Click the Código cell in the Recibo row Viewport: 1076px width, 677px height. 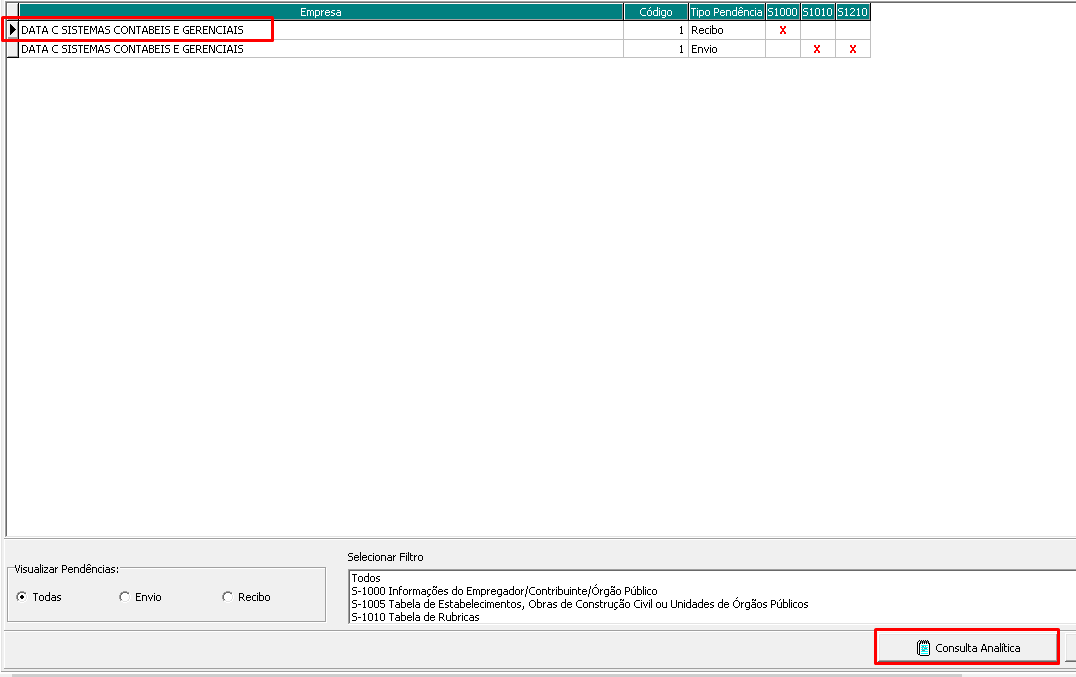click(655, 30)
